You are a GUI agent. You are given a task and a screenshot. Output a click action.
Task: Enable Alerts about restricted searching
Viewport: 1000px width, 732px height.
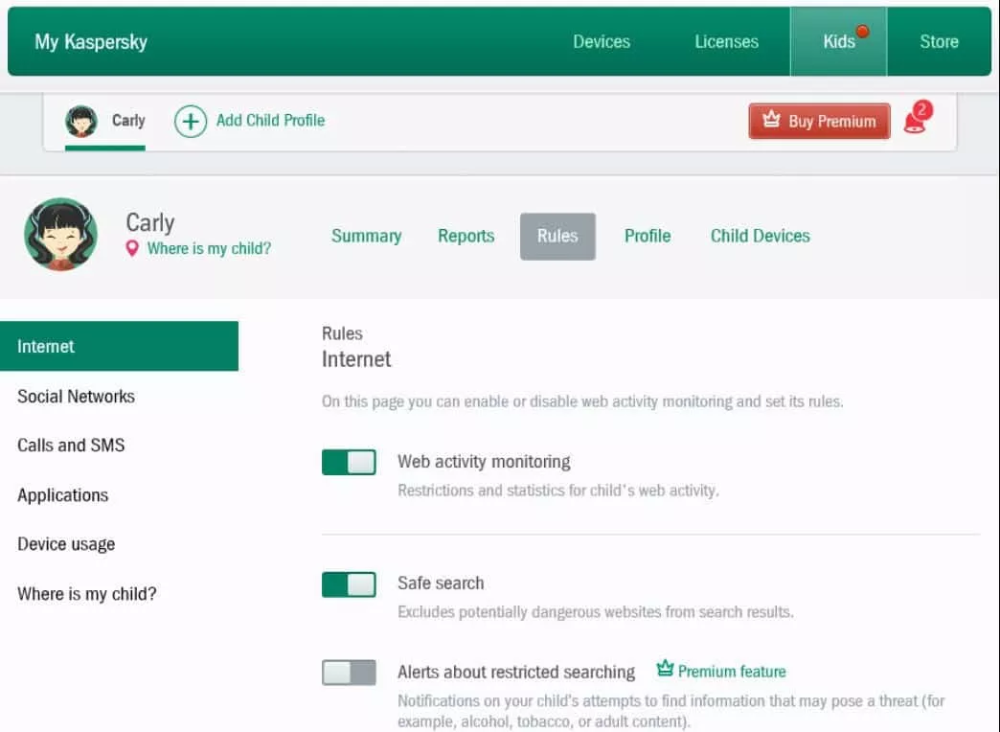pos(348,673)
